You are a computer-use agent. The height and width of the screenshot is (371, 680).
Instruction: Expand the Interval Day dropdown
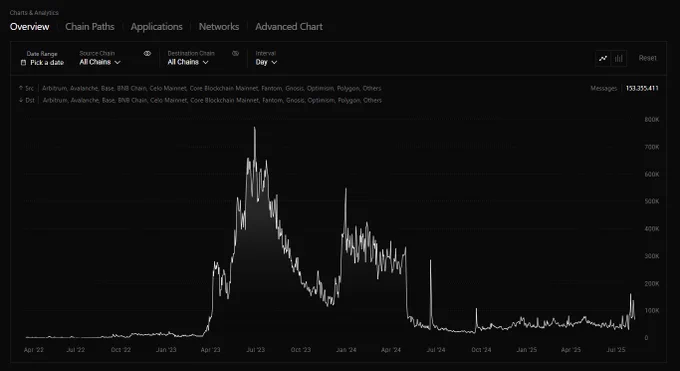266,62
